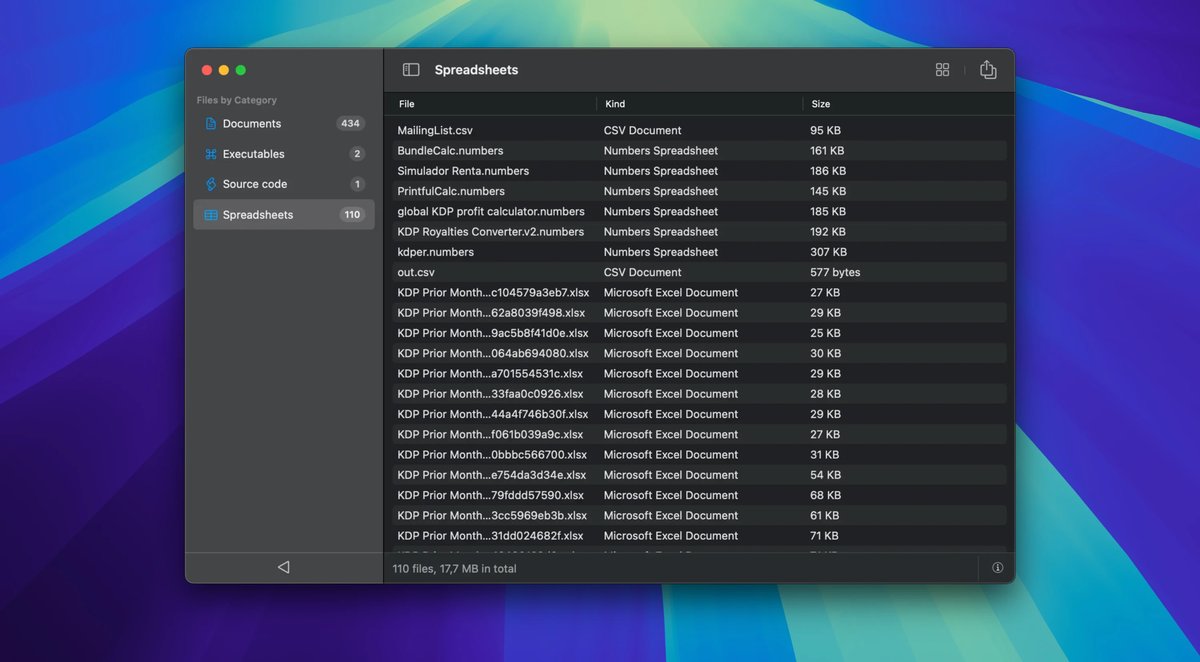
Task: Switch to grid view icon
Action: pyautogui.click(x=942, y=70)
